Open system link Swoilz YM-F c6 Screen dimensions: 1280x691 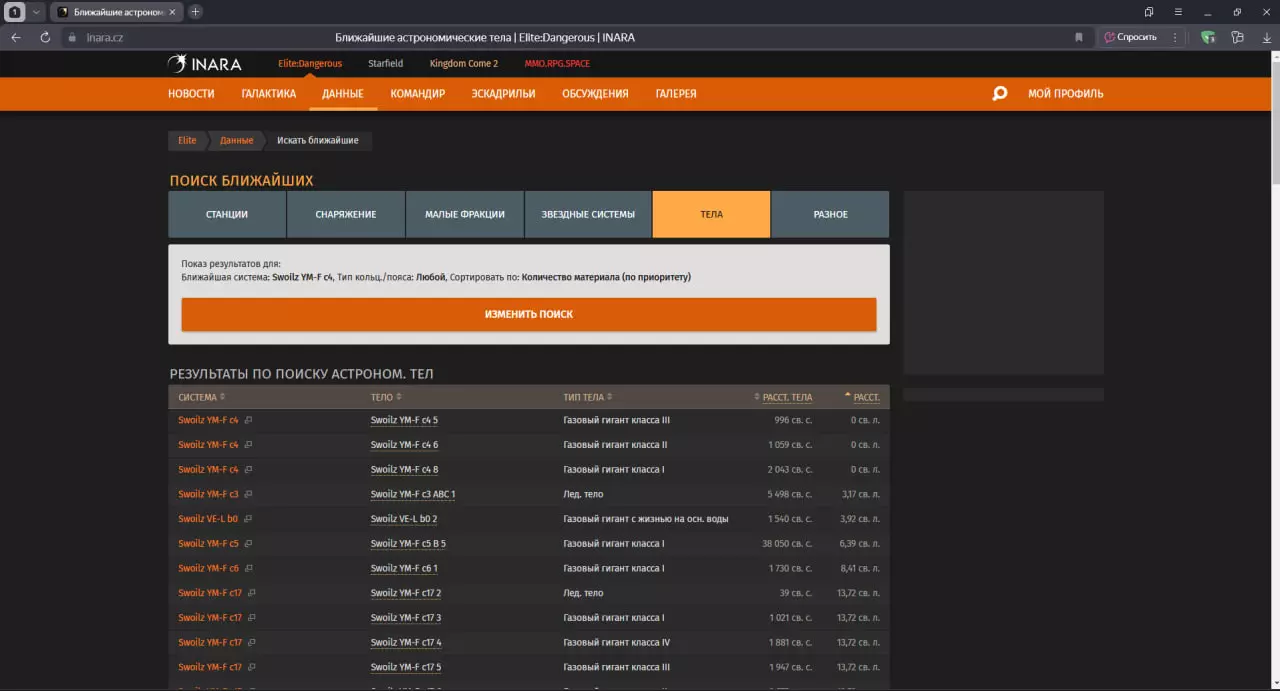[x=208, y=568]
